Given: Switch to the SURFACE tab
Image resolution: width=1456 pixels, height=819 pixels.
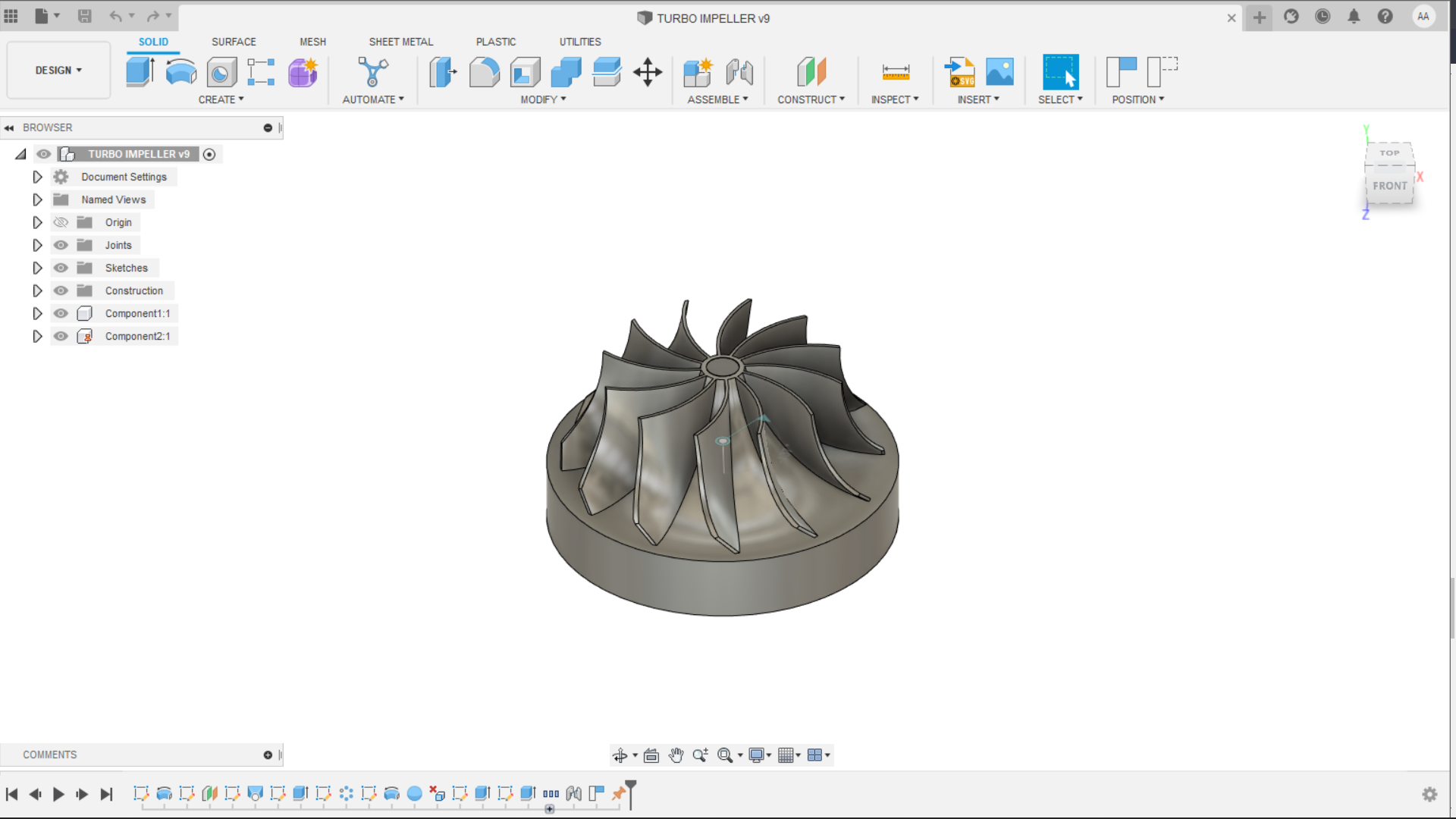Looking at the screenshot, I should click(234, 42).
